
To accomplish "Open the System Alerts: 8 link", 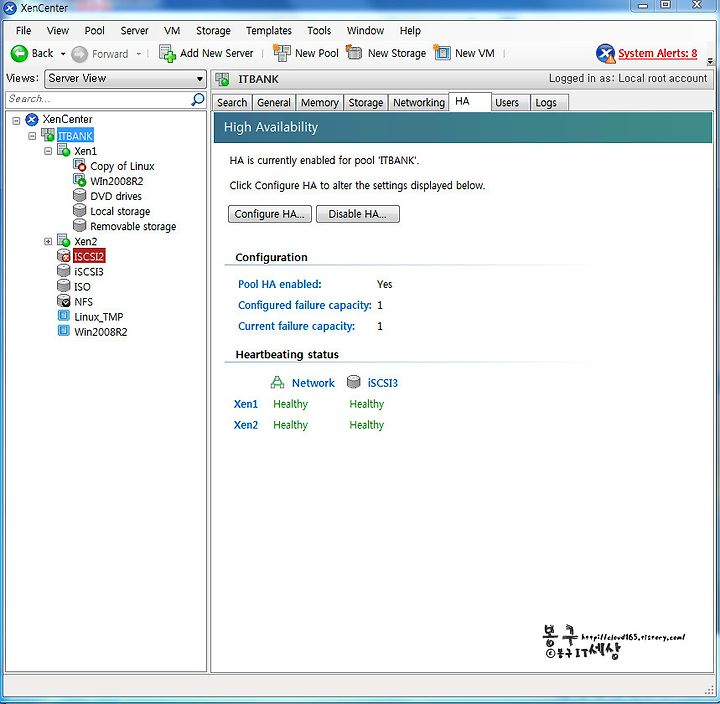I will point(658,53).
